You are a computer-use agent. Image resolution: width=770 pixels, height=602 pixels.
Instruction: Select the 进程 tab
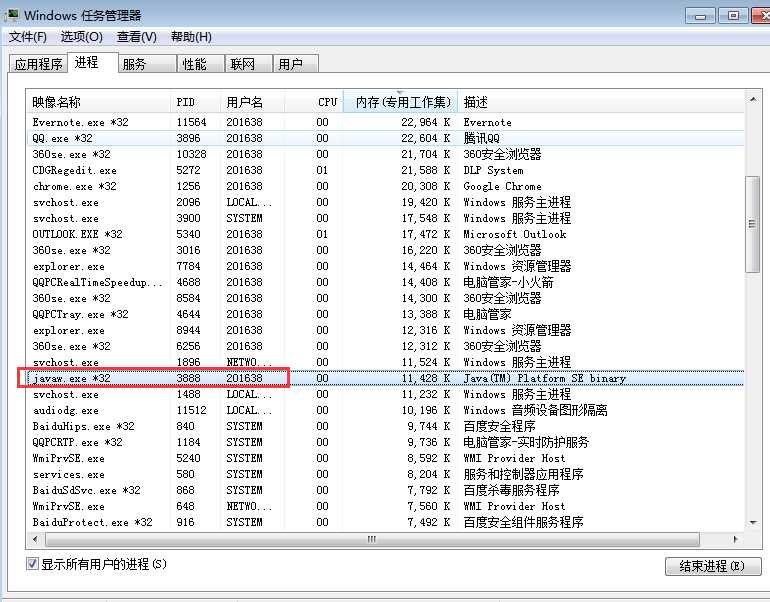click(x=92, y=62)
